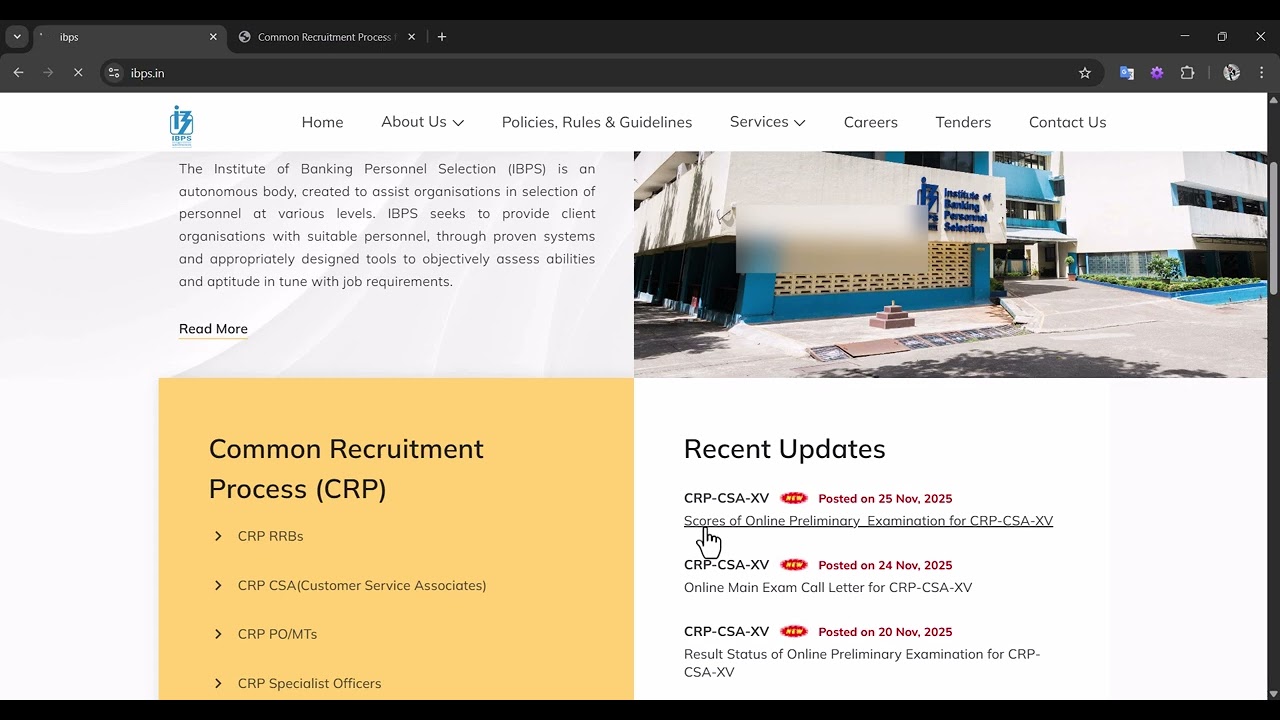Click the 'Recent Updates' heading

(x=785, y=449)
